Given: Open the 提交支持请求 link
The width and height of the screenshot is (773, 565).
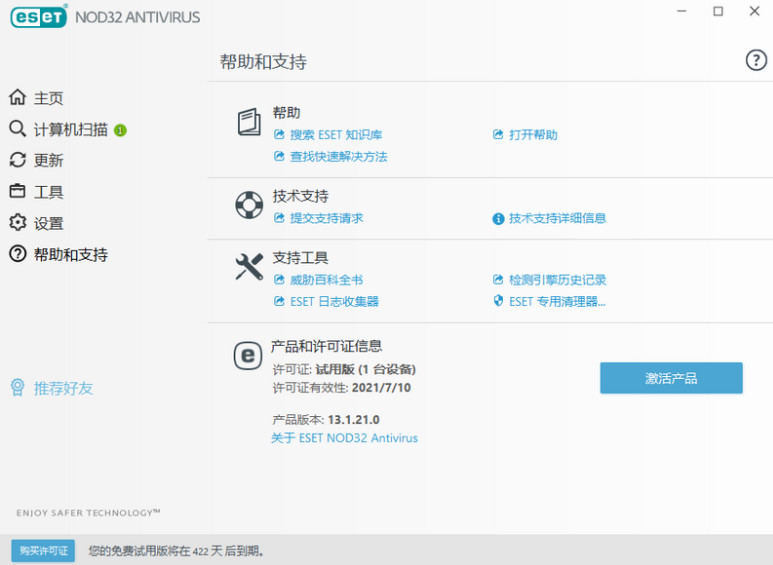Looking at the screenshot, I should point(326,218).
